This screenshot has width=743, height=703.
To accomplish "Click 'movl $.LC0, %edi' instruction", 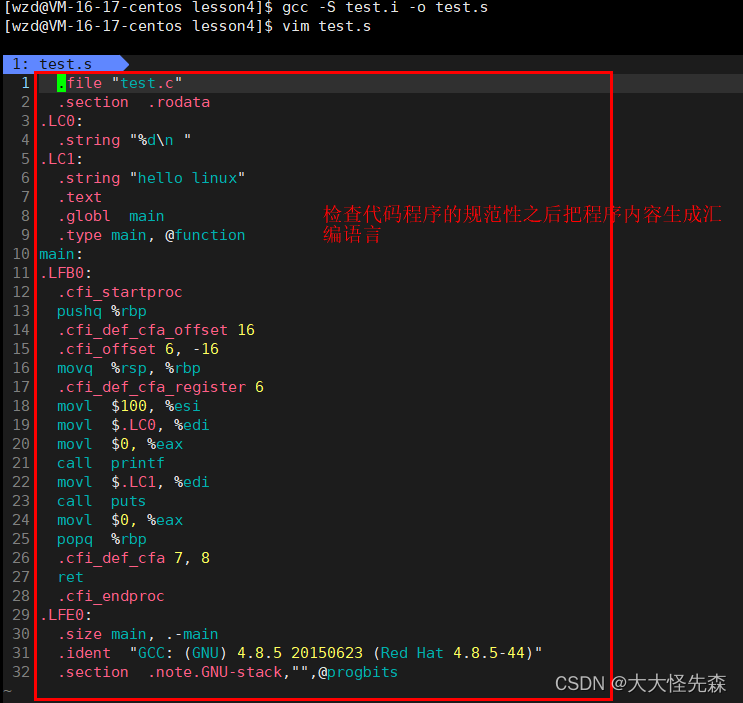I will click(x=133, y=425).
